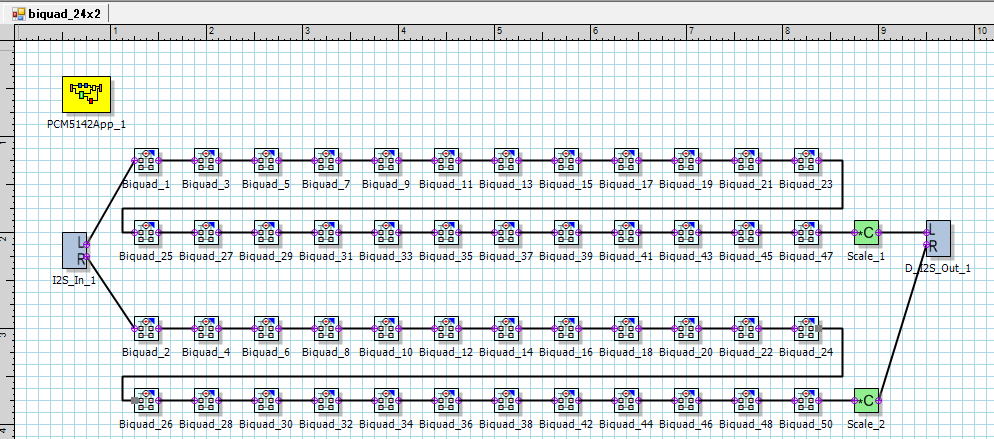Select the Biquad_19 filter block
This screenshot has width=994, height=439.
(686, 161)
